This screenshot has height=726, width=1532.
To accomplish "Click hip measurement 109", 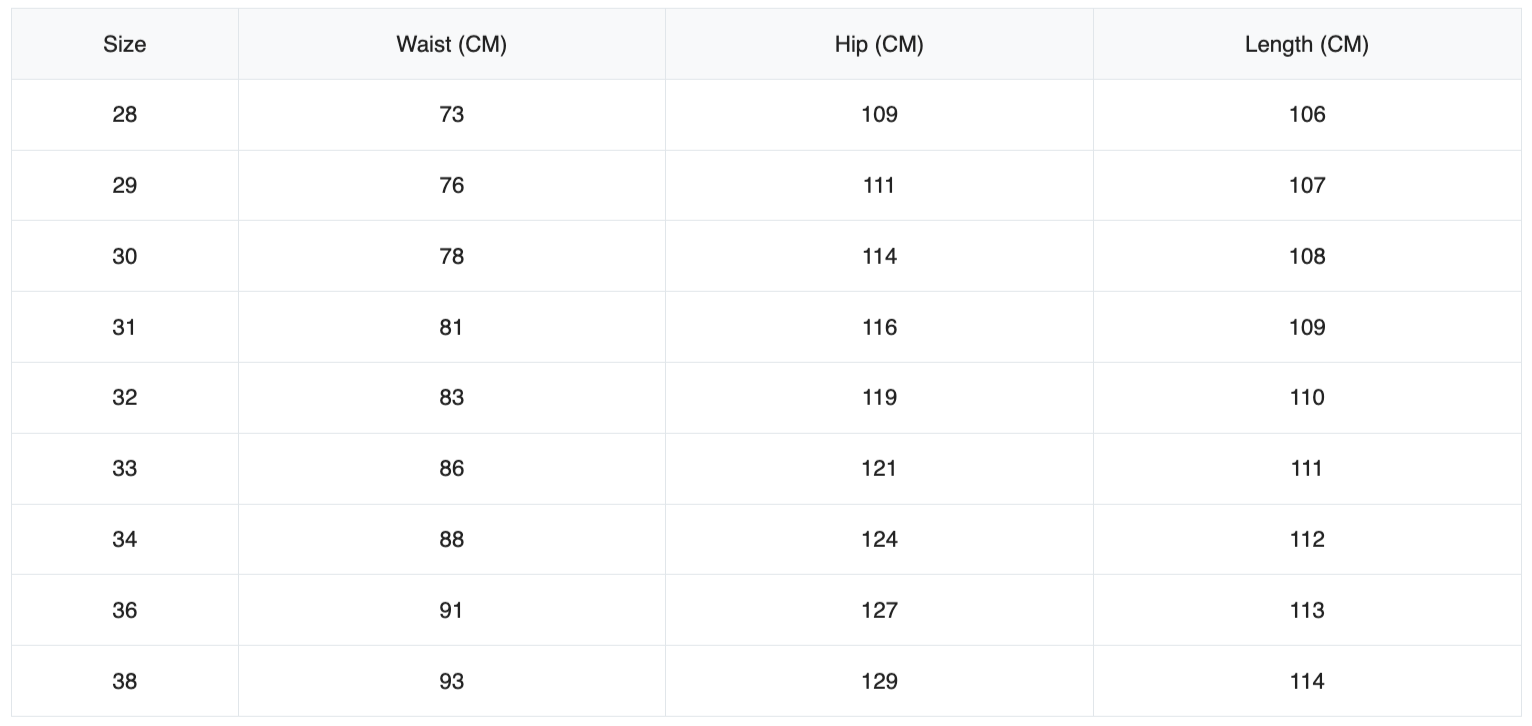I will pyautogui.click(x=879, y=115).
